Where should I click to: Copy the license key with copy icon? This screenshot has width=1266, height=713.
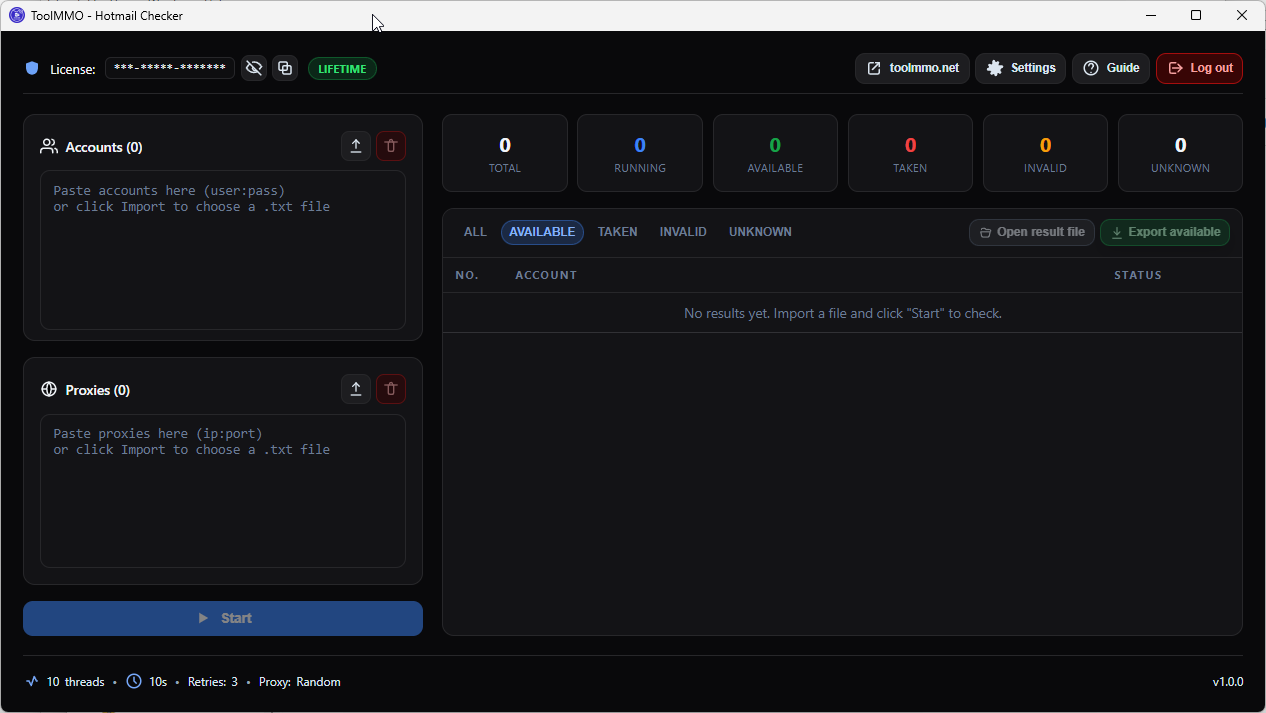click(285, 68)
